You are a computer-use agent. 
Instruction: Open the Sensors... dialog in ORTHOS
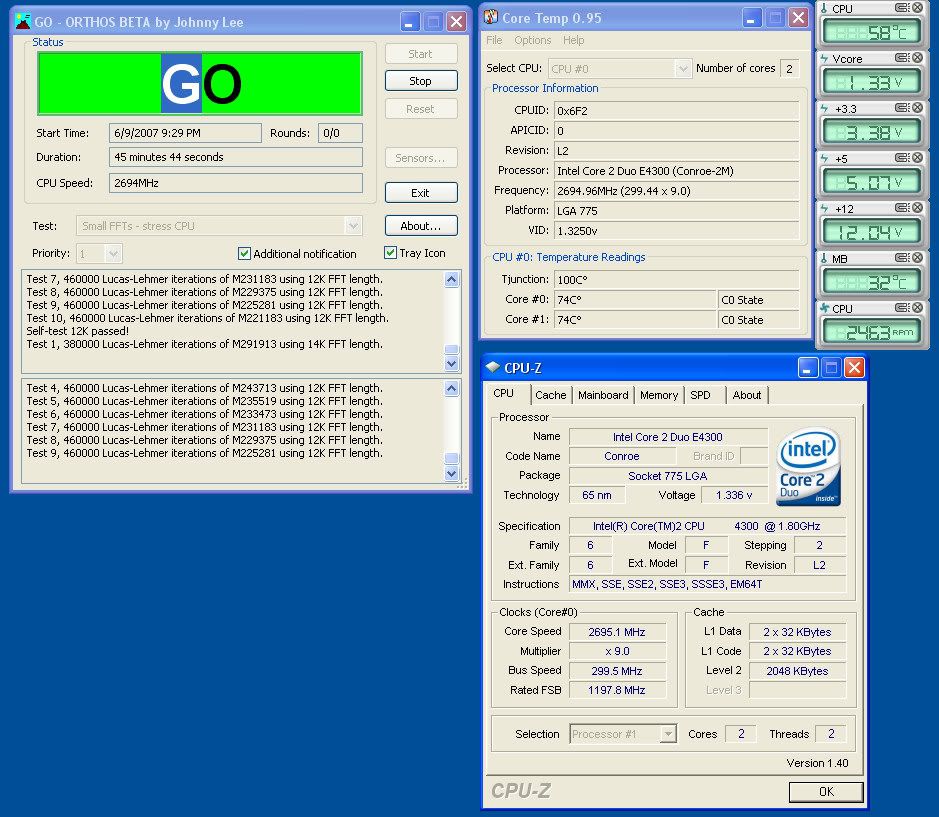click(421, 158)
